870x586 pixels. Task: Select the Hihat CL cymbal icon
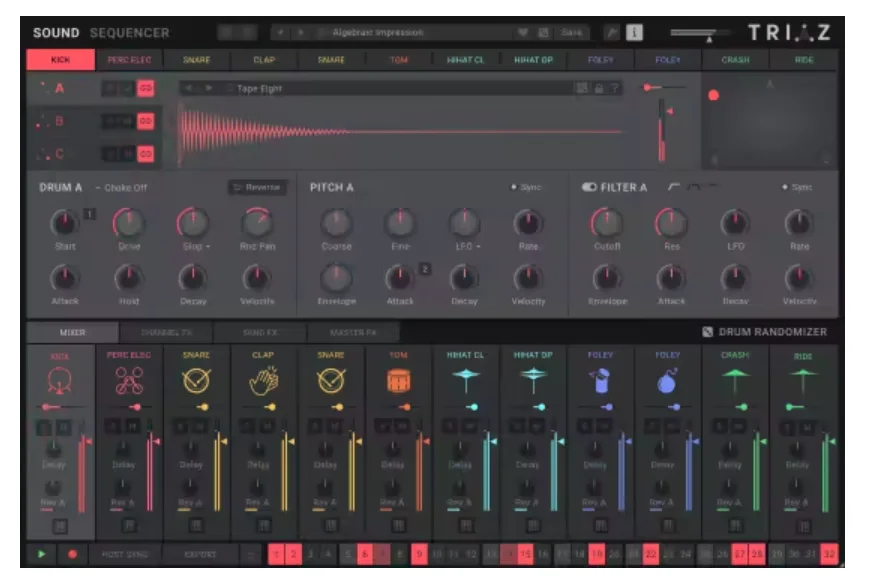(466, 381)
